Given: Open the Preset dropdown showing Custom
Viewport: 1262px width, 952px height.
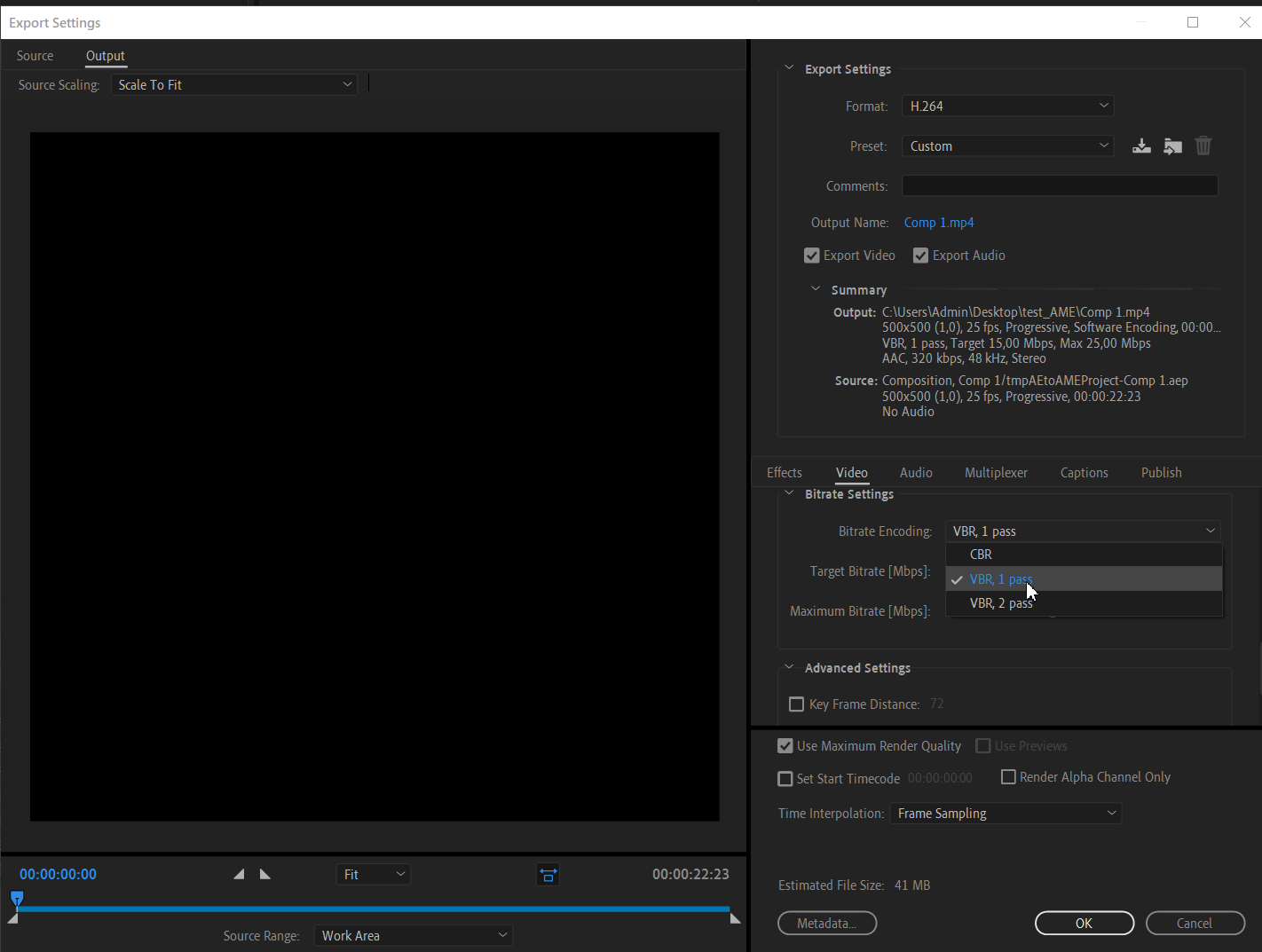Looking at the screenshot, I should 1007,146.
